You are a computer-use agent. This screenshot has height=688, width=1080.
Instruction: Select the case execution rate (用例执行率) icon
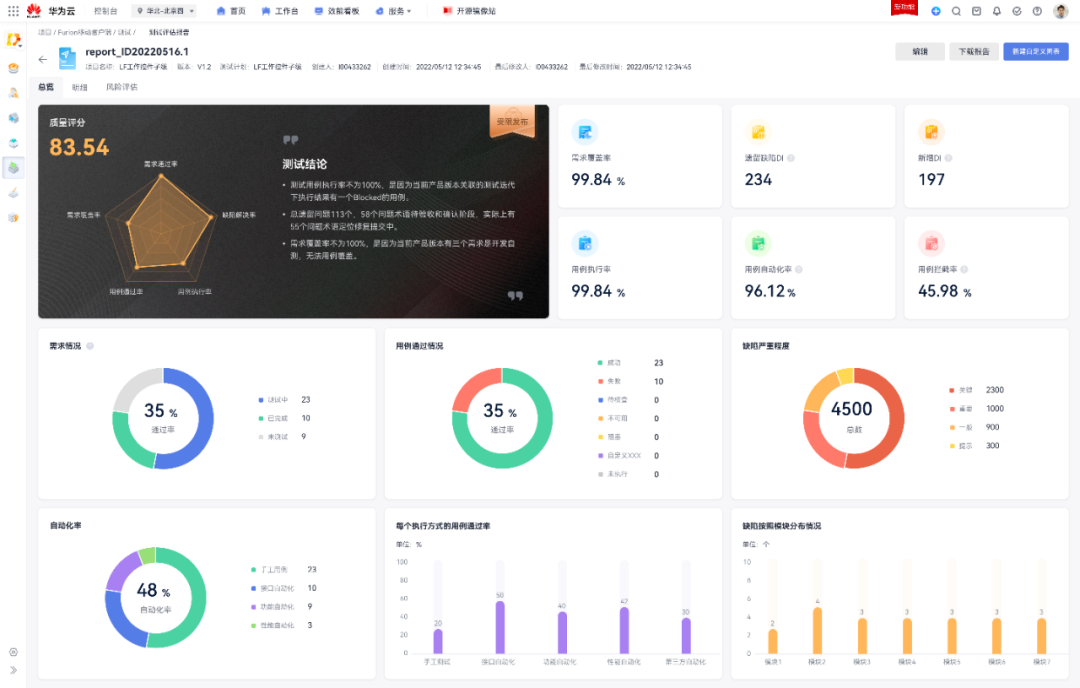click(x=585, y=243)
